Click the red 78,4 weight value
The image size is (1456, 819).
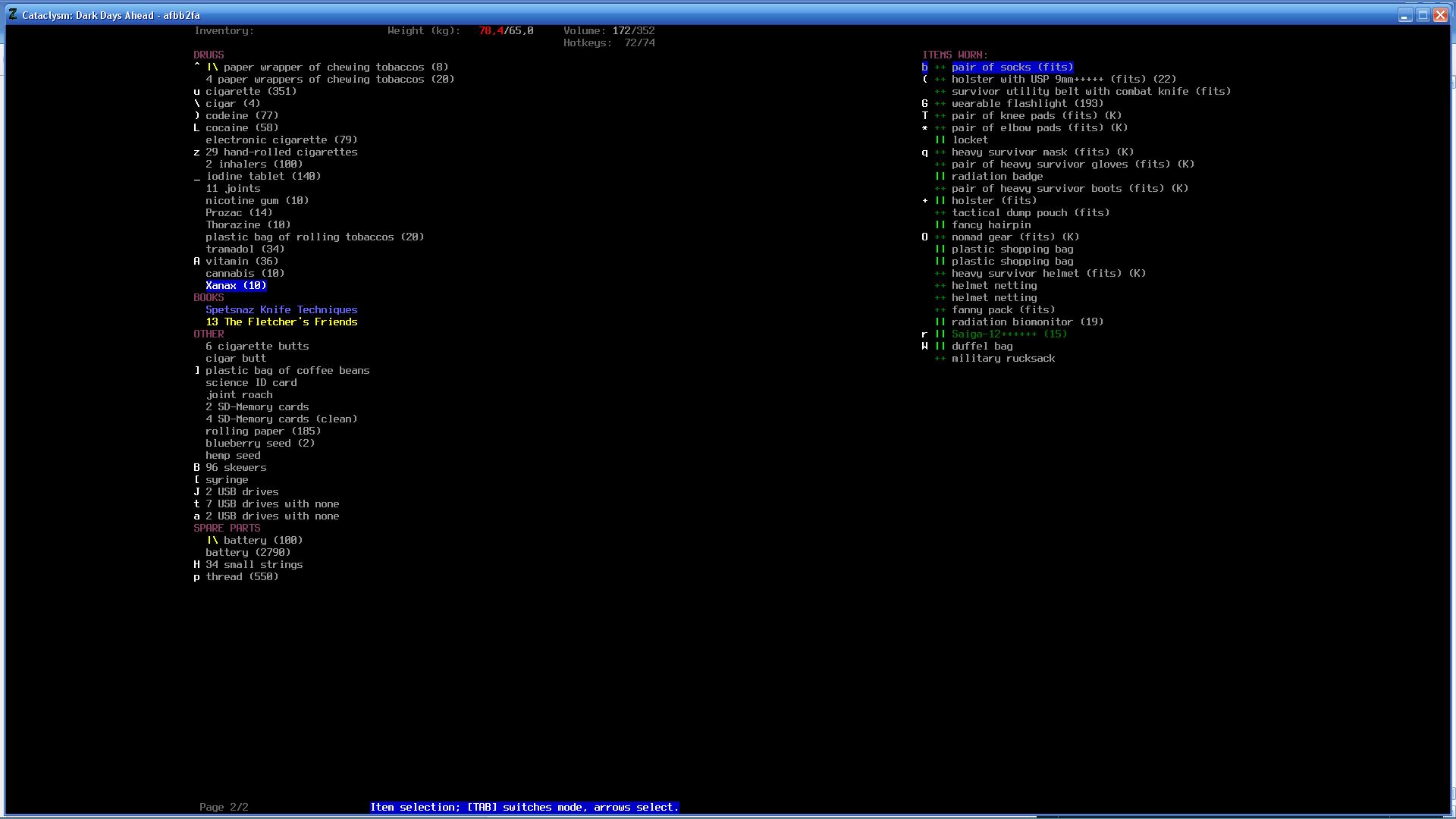[x=491, y=31]
